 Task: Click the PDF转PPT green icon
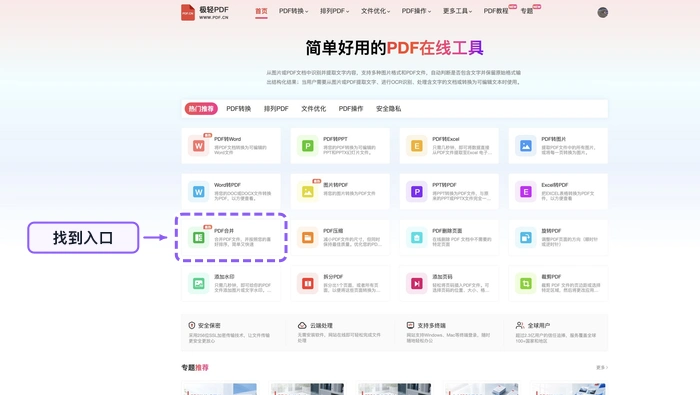point(308,146)
